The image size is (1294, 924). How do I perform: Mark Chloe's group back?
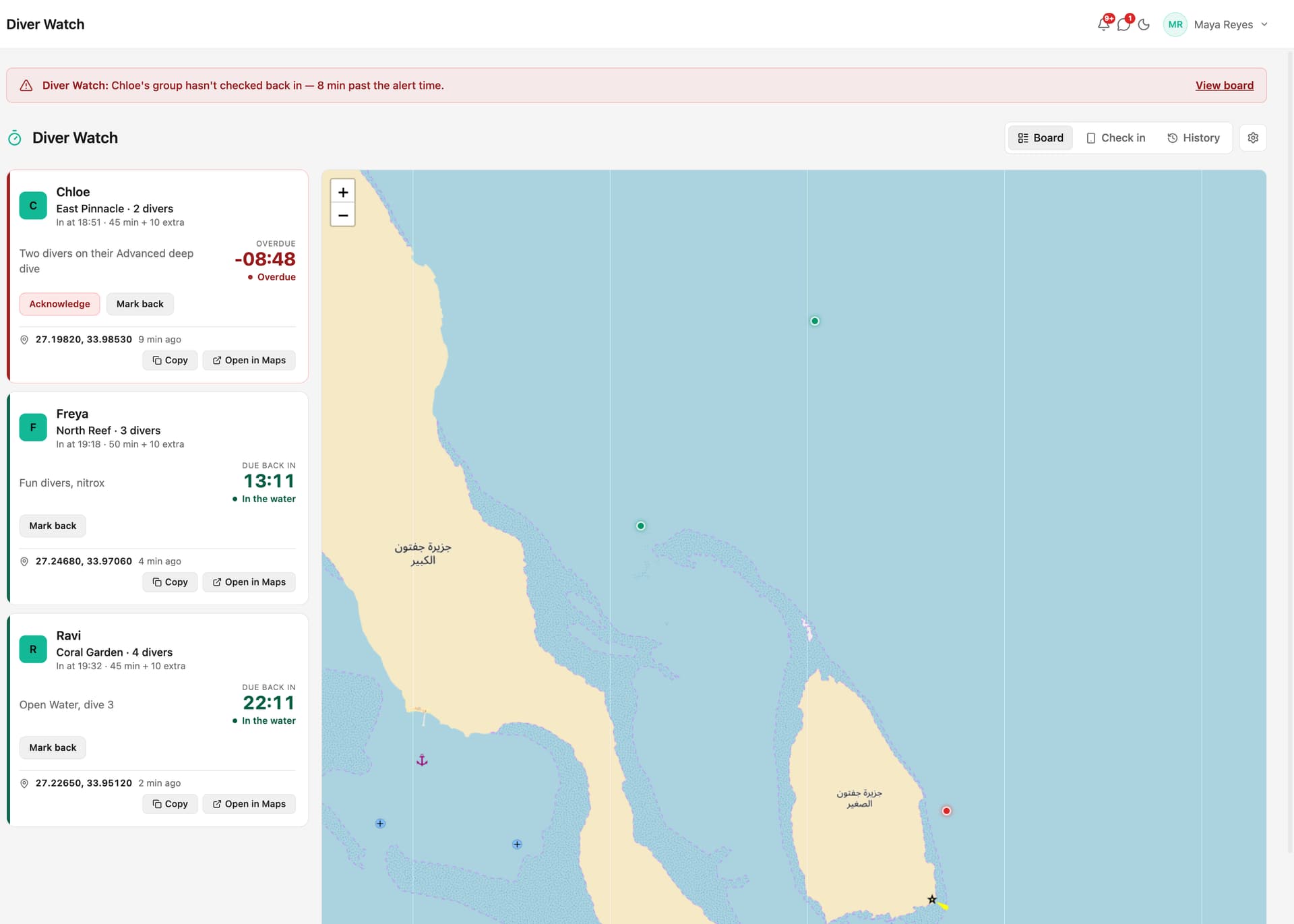[x=140, y=304]
